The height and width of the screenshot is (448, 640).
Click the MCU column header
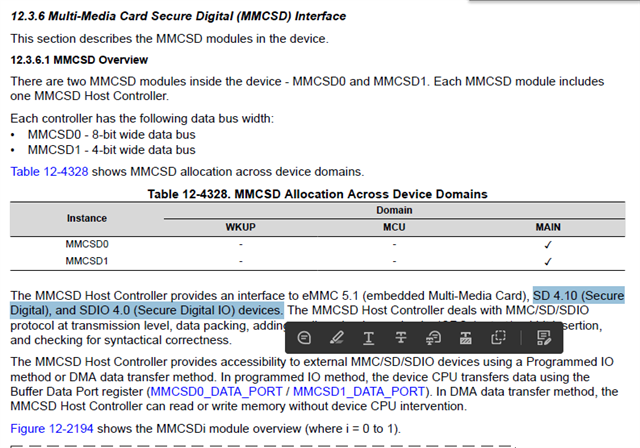tap(394, 227)
